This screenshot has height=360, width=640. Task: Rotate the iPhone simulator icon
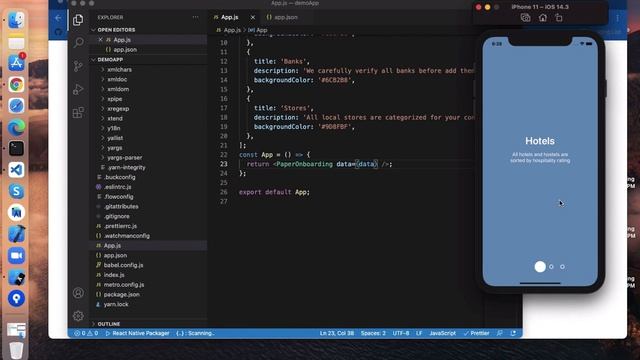click(559, 18)
